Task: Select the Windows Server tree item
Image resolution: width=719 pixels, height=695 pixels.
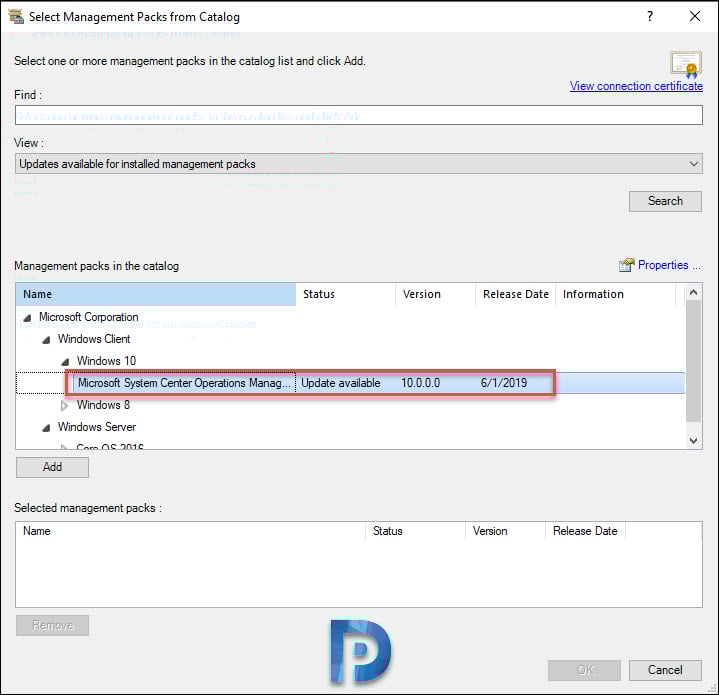Action: pyautogui.click(x=97, y=427)
